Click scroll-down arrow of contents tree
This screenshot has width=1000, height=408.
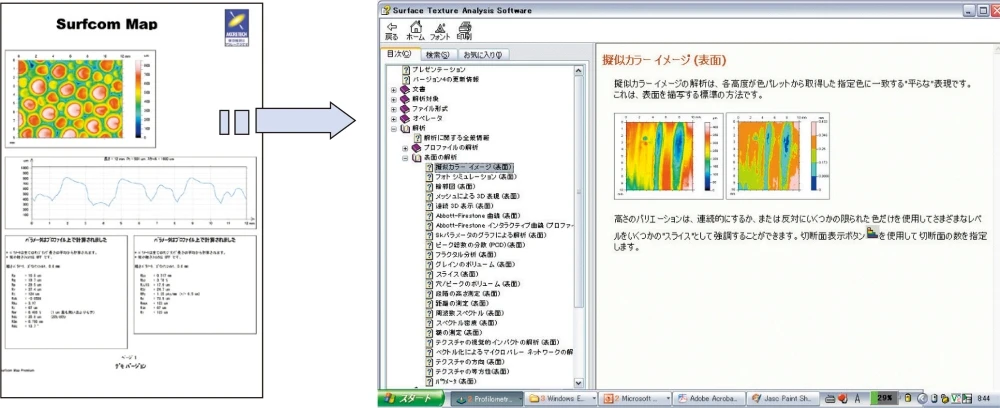point(578,383)
